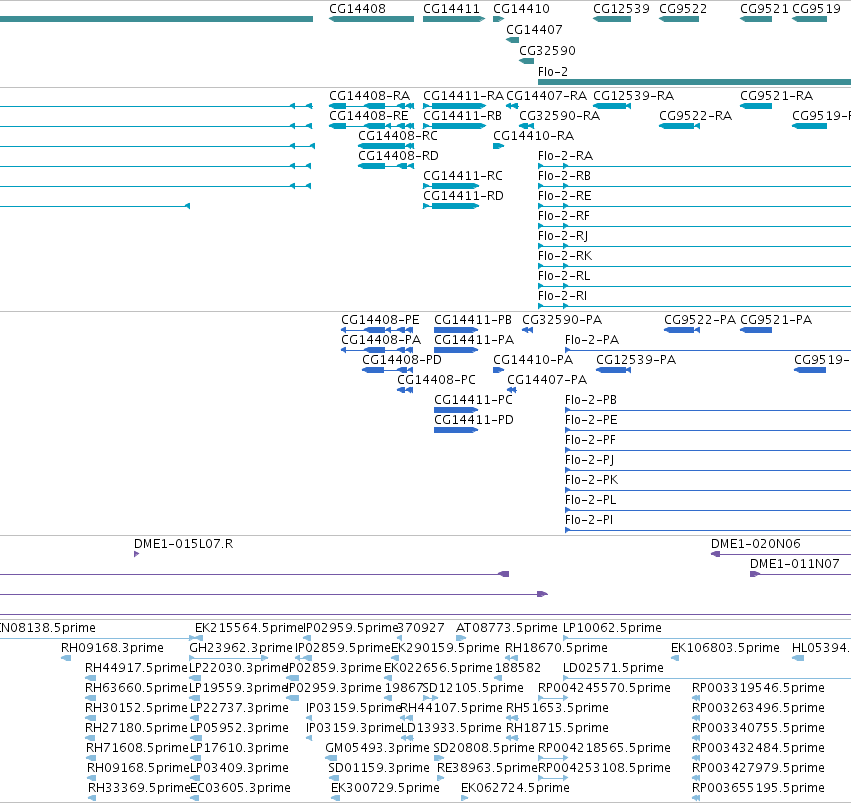Select transcript CG14411-RD
This screenshot has width=851, height=803.
[463, 196]
